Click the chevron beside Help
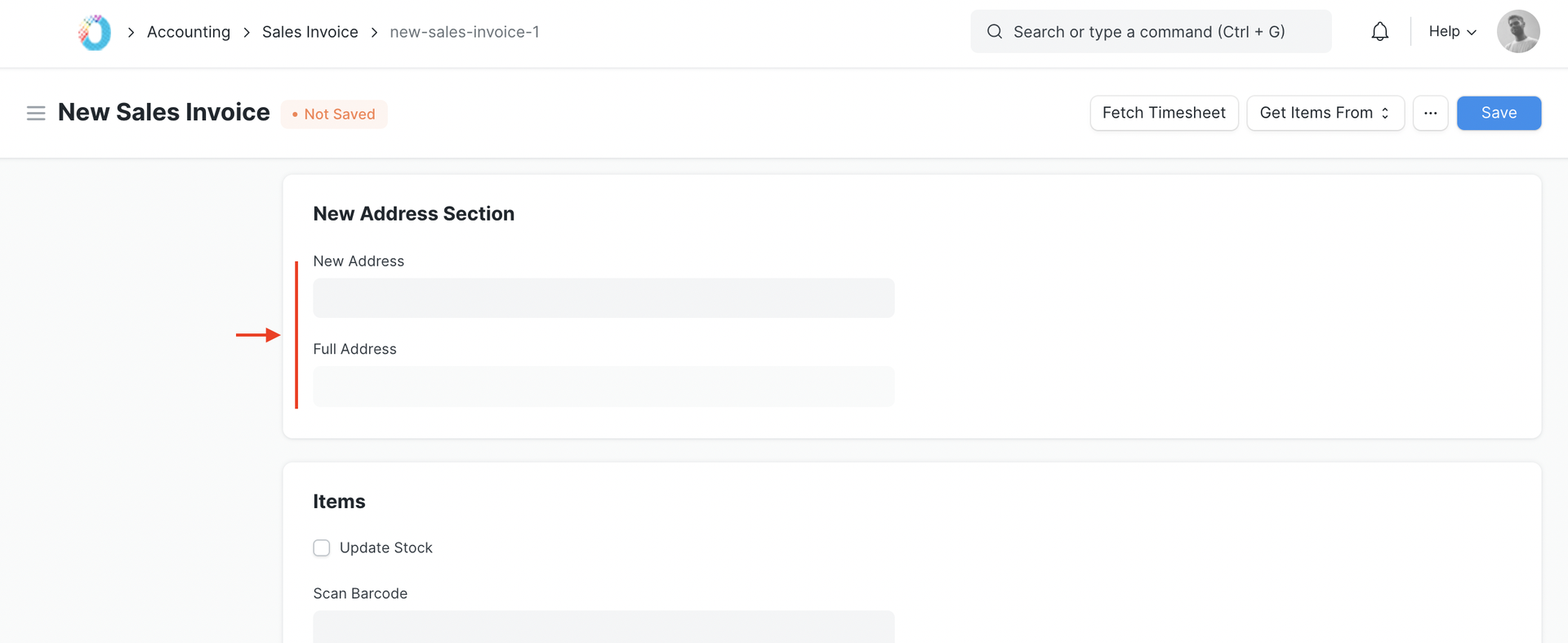Screen dimensions: 1568x643 [x=1472, y=32]
